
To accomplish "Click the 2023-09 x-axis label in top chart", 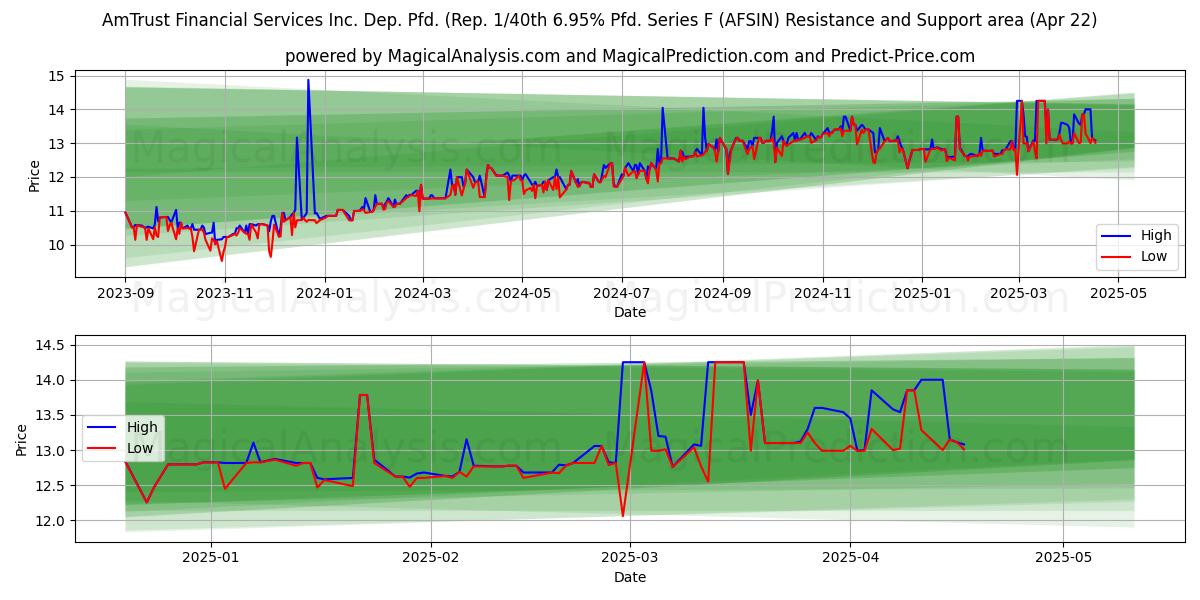I will [x=125, y=295].
